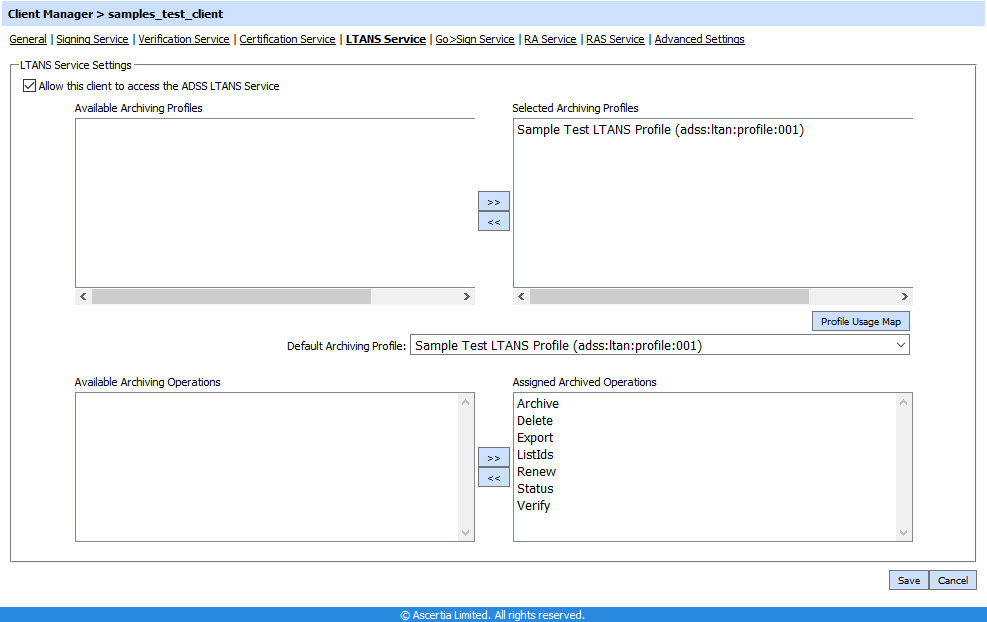Viewport: 987px width, 622px height.
Task: Uncheck Allow client to access ADSS LTANS Service
Action: click(x=28, y=86)
